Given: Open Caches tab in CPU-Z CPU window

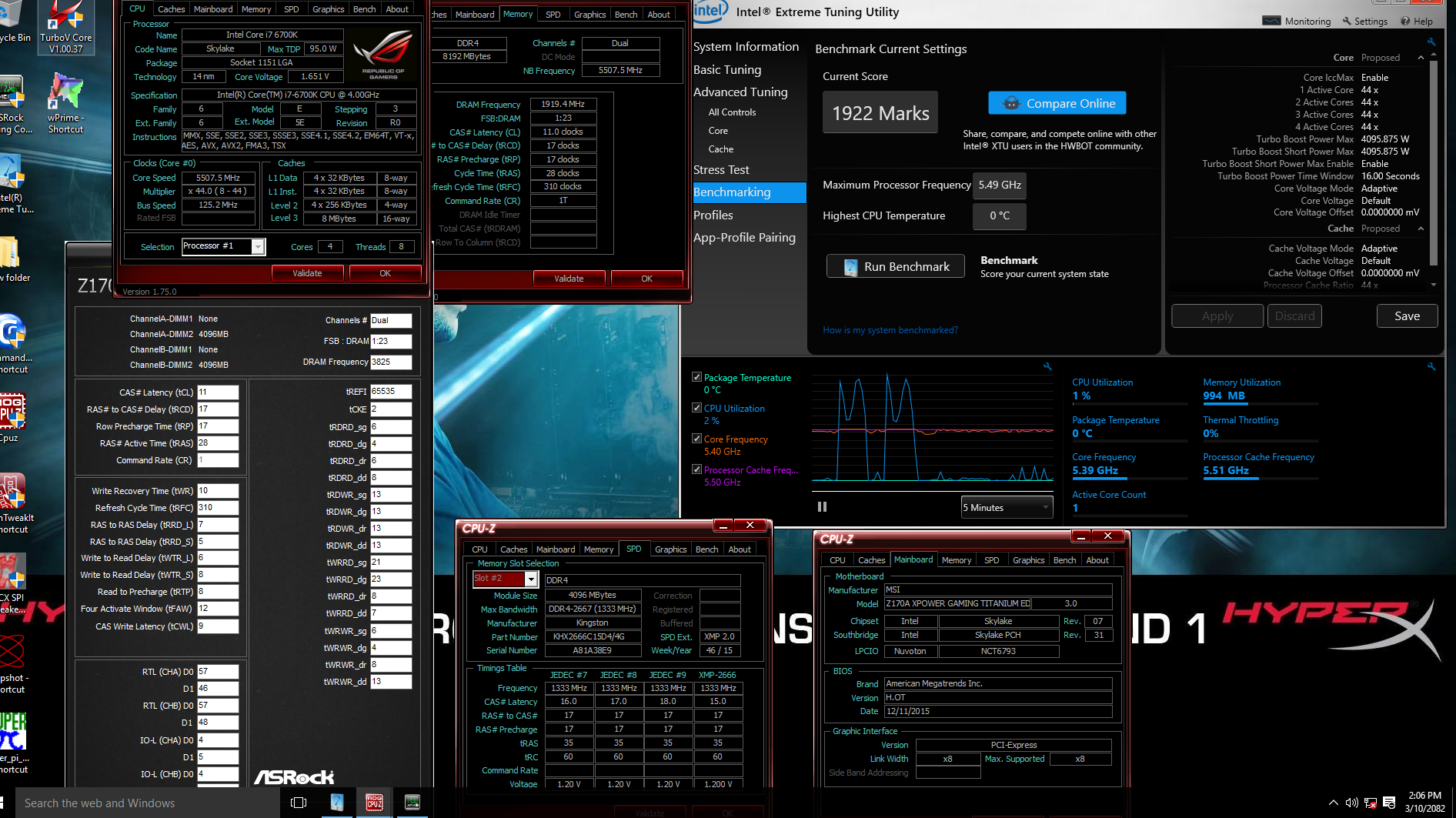Looking at the screenshot, I should click(171, 9).
